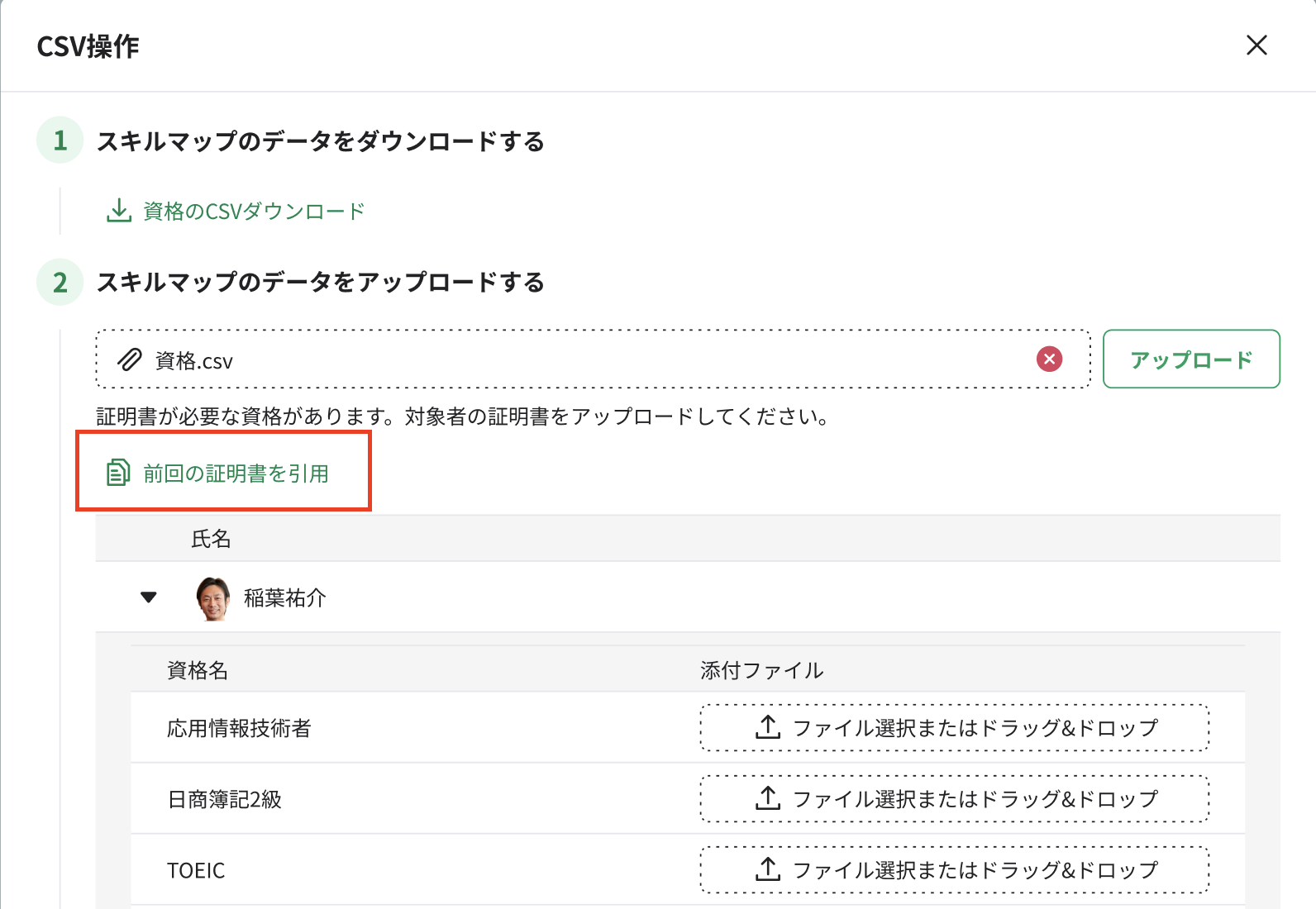
Task: Click the CSV操作 dialog title
Action: tap(88, 46)
